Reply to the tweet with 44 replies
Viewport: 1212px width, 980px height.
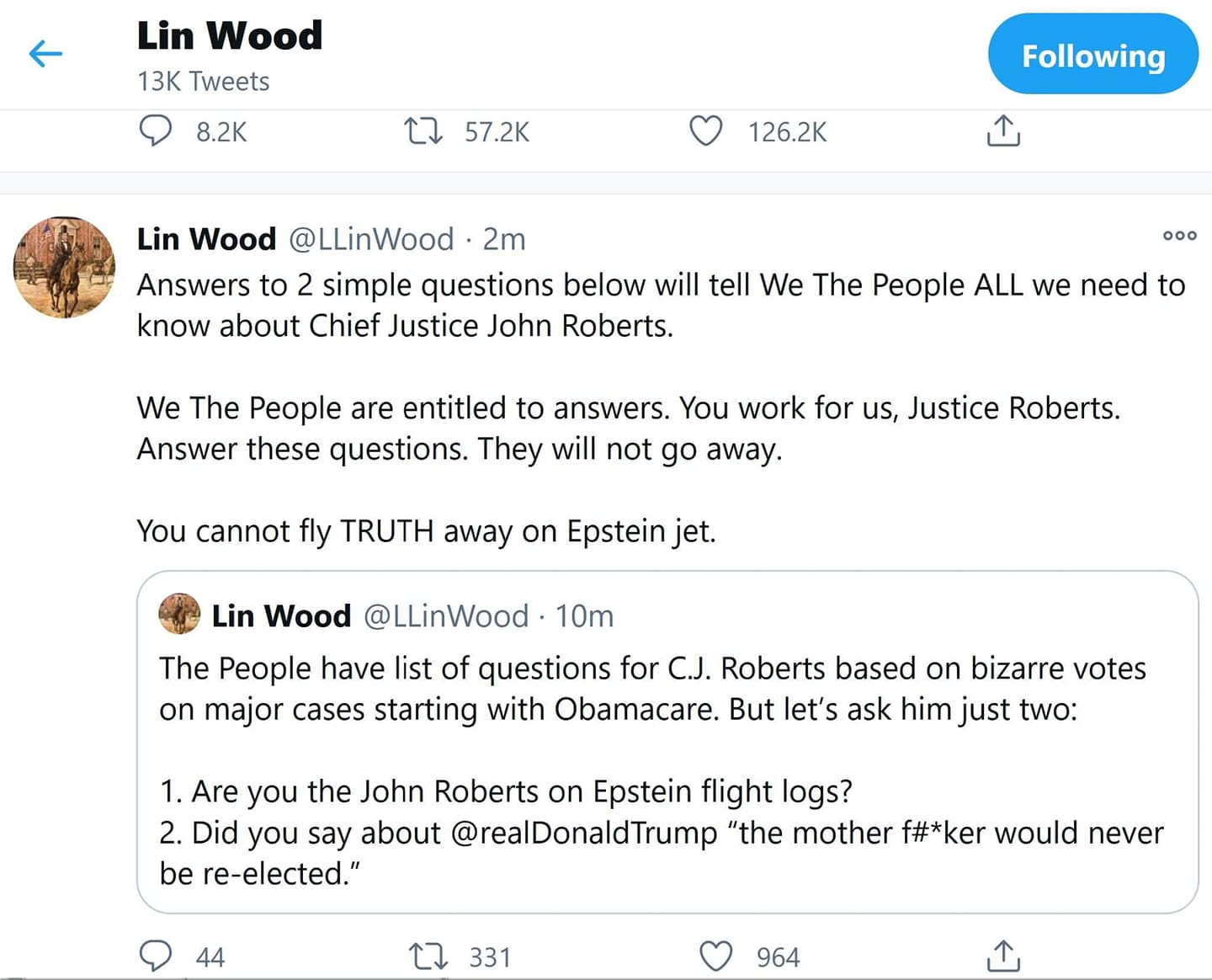coord(156,956)
